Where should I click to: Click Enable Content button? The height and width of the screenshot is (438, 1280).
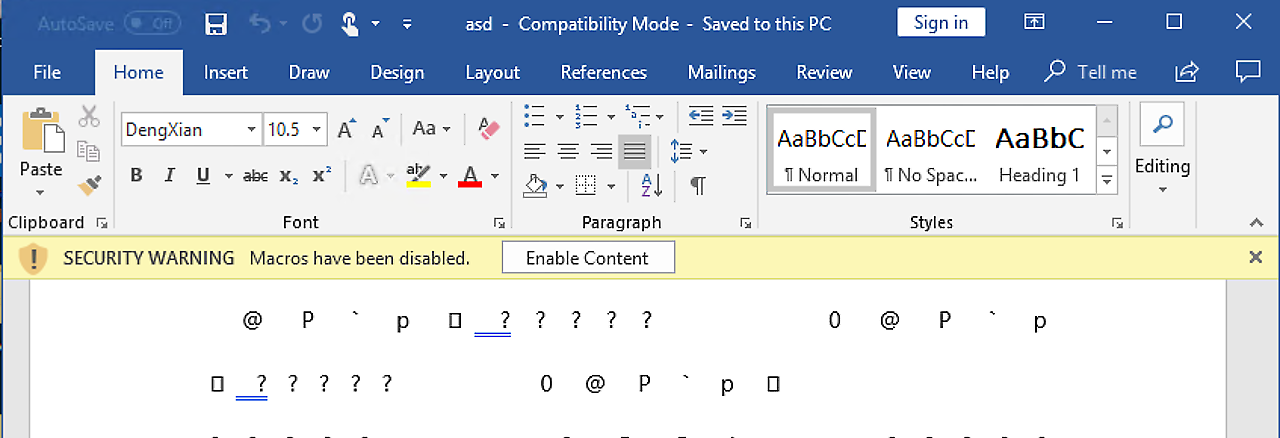coord(588,258)
